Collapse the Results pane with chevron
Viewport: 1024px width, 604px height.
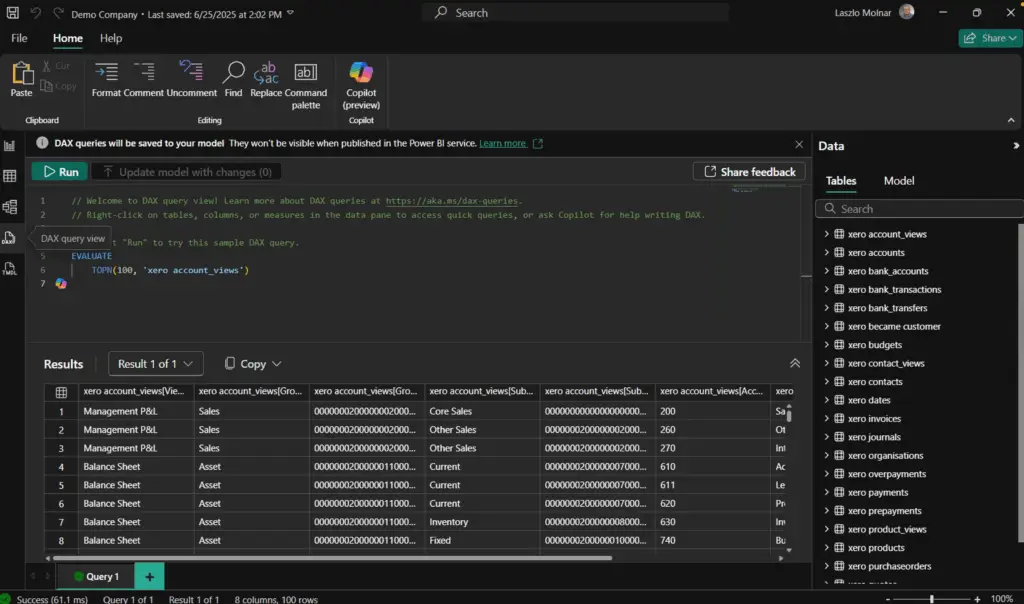coord(795,364)
